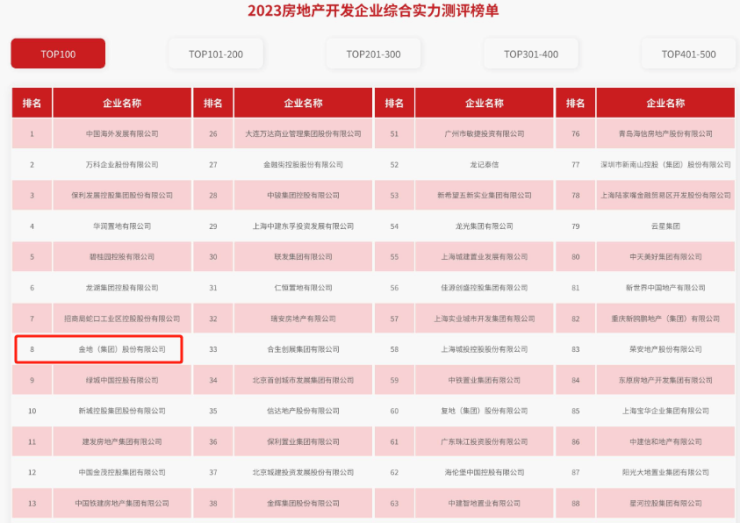This screenshot has width=740, height=523.
Task: Select 星河控股集团有限公司 cell
Action: click(x=666, y=503)
